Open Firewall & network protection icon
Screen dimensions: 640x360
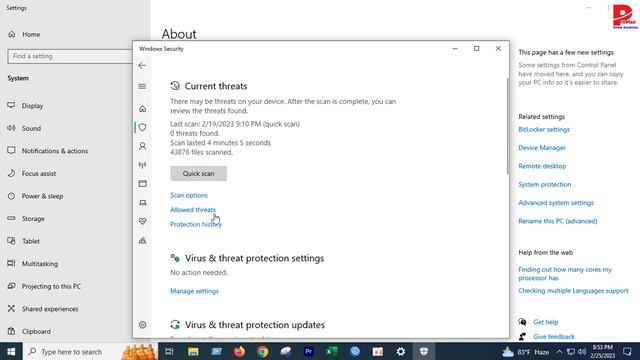142,165
